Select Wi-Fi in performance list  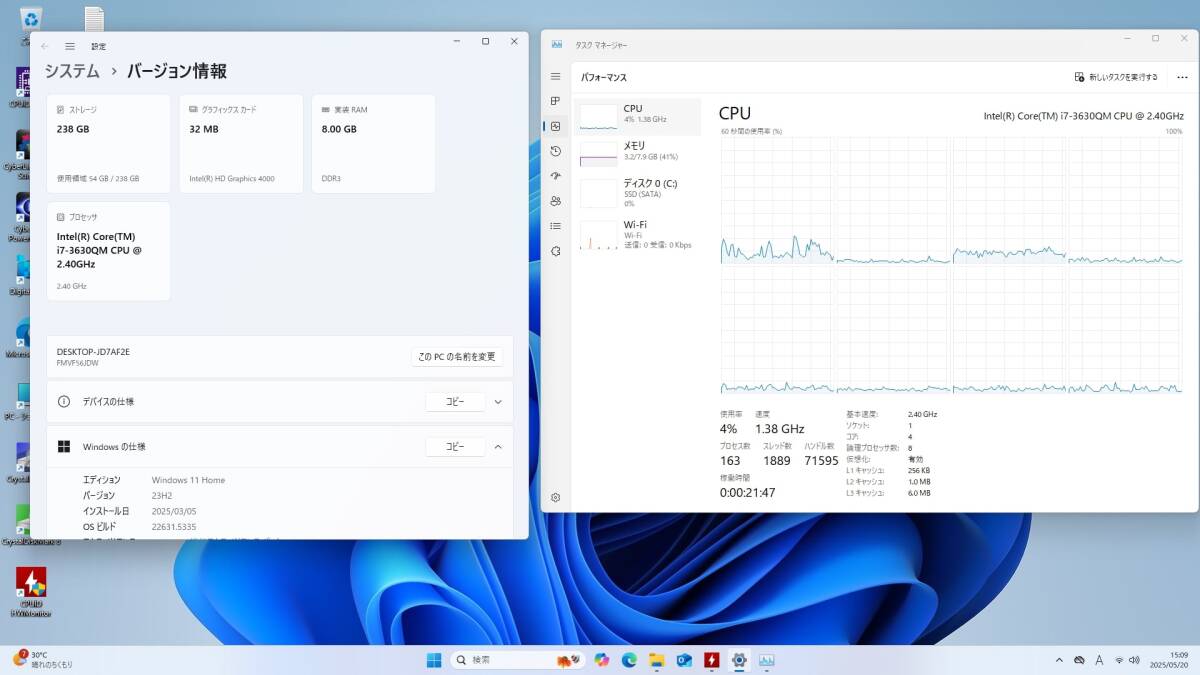(x=639, y=233)
